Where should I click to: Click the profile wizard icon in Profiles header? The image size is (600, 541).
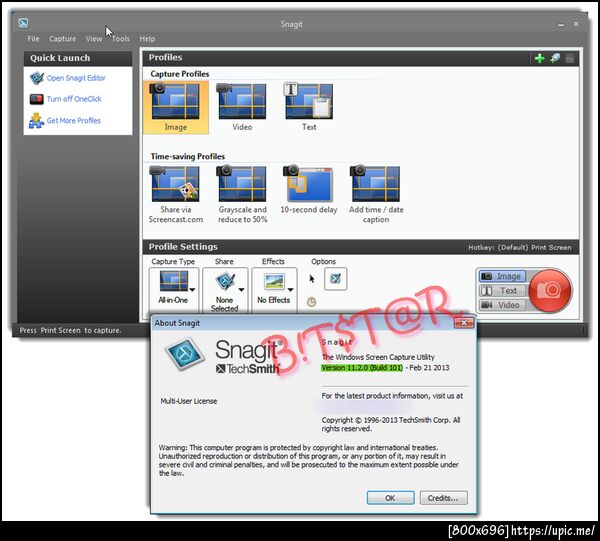[x=555, y=58]
